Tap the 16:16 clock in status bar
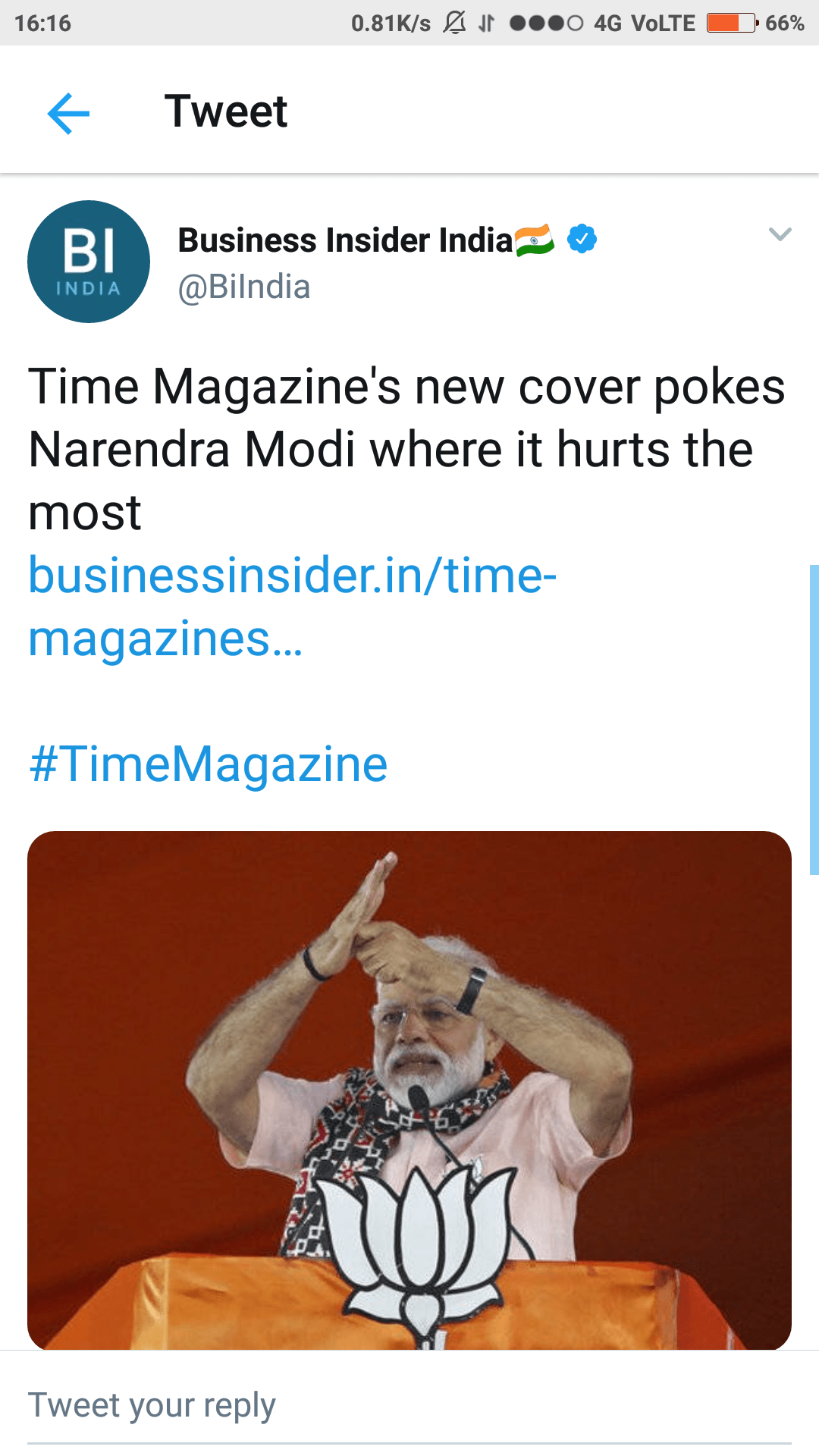The width and height of the screenshot is (819, 1456). [42, 23]
